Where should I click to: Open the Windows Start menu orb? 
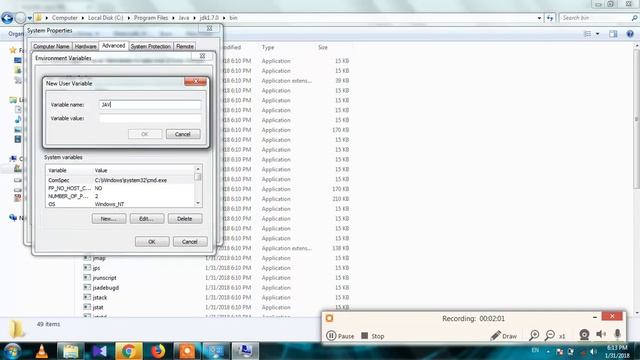coord(13,351)
